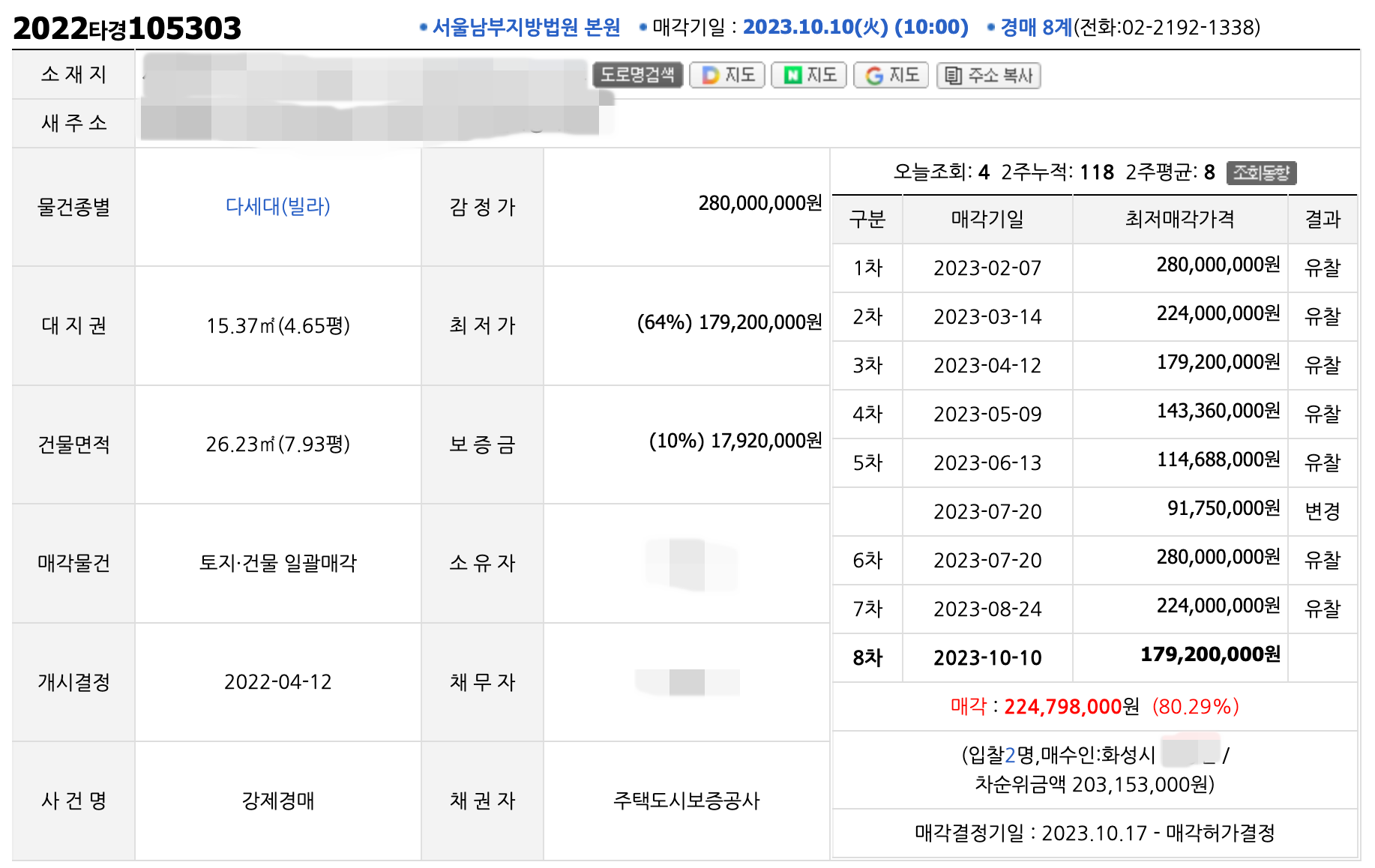Select the 1차 2023-02-07 auction row
The width and height of the screenshot is (1375, 868).
pyautogui.click(x=1095, y=268)
